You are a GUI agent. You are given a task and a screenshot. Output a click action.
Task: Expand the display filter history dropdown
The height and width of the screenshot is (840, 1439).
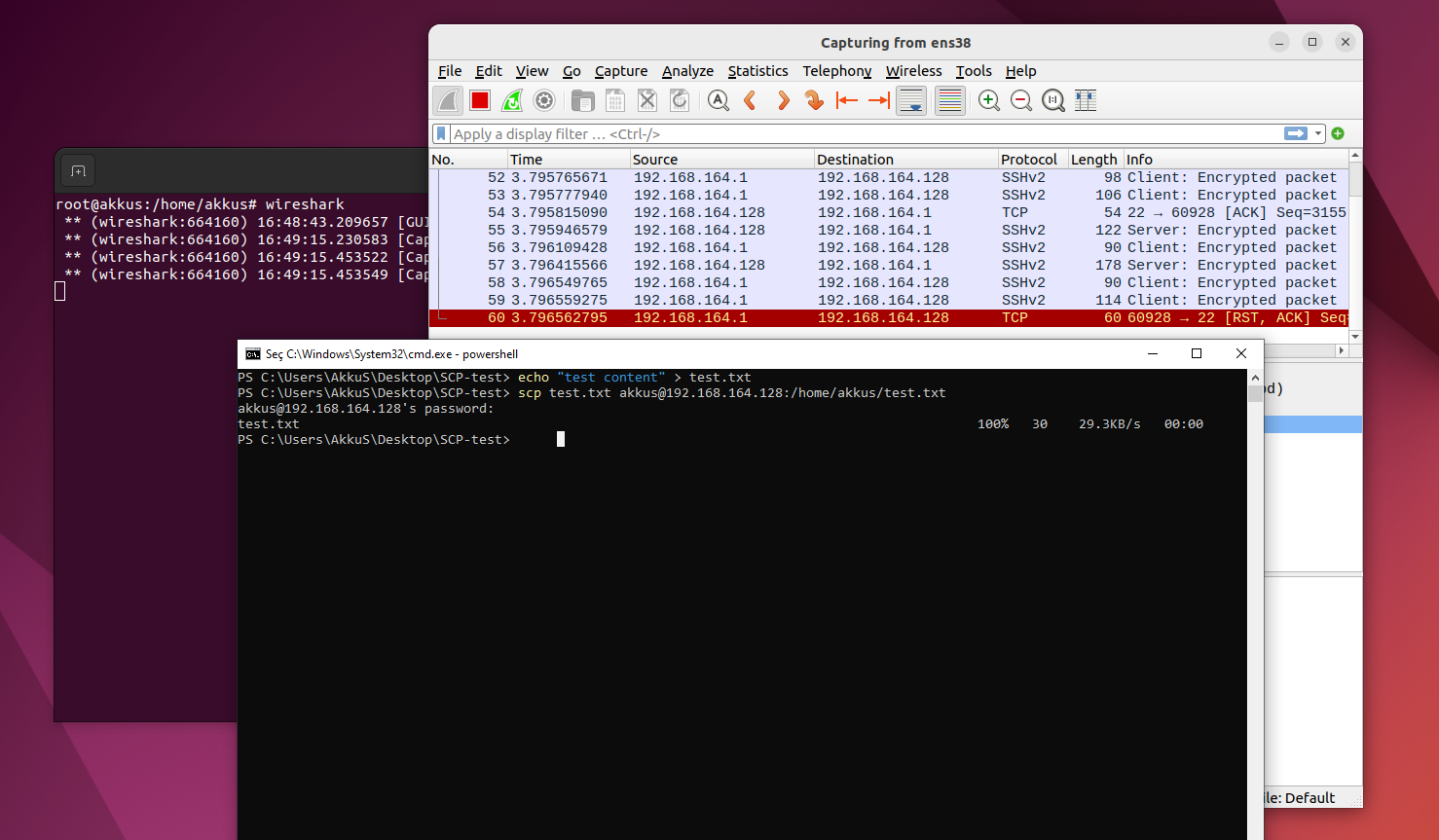coord(1318,133)
